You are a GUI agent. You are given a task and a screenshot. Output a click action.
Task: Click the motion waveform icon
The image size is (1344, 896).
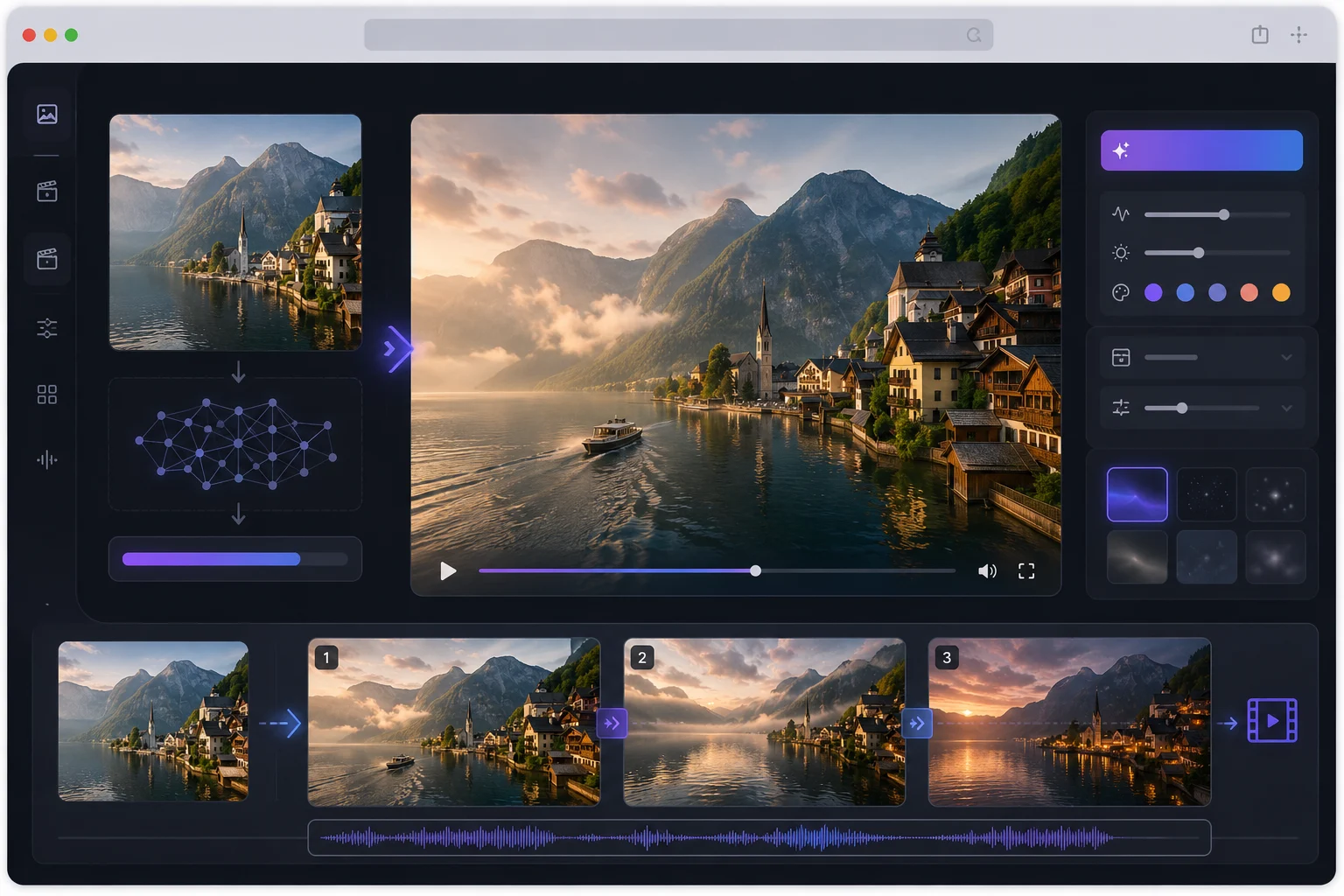pyautogui.click(x=1121, y=214)
